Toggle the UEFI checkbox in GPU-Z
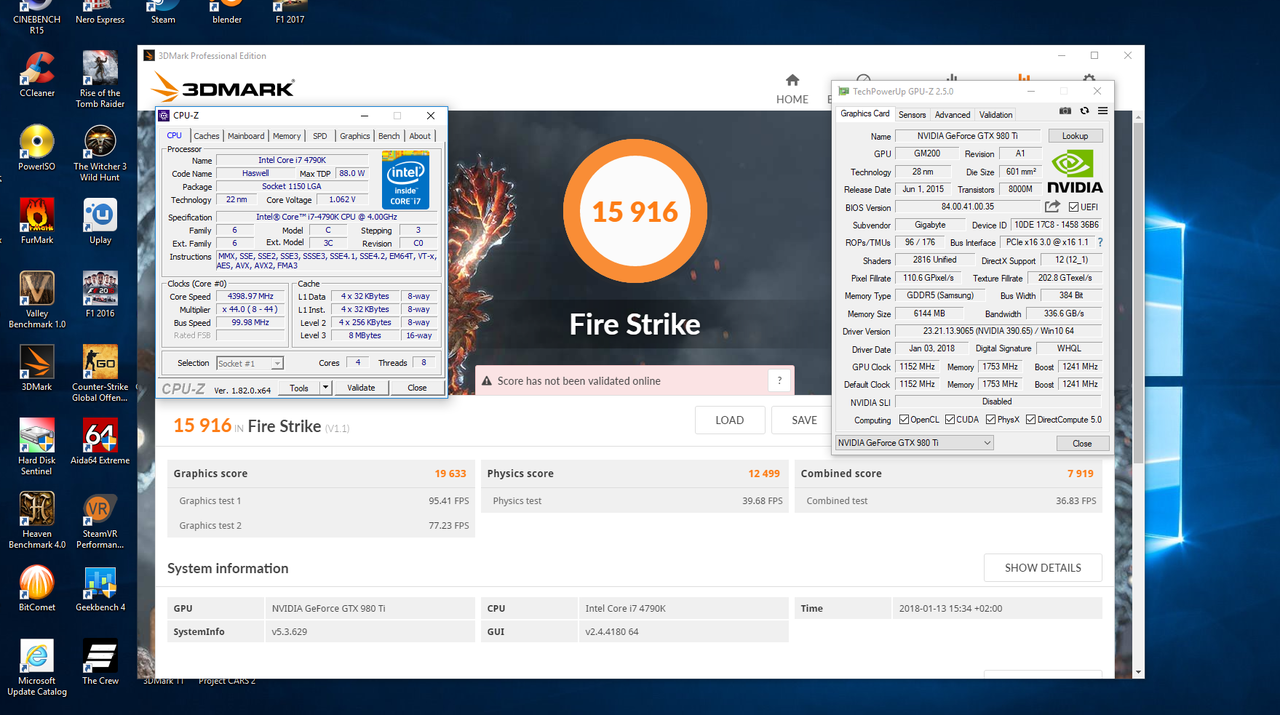Viewport: 1280px width, 715px height. click(1073, 207)
